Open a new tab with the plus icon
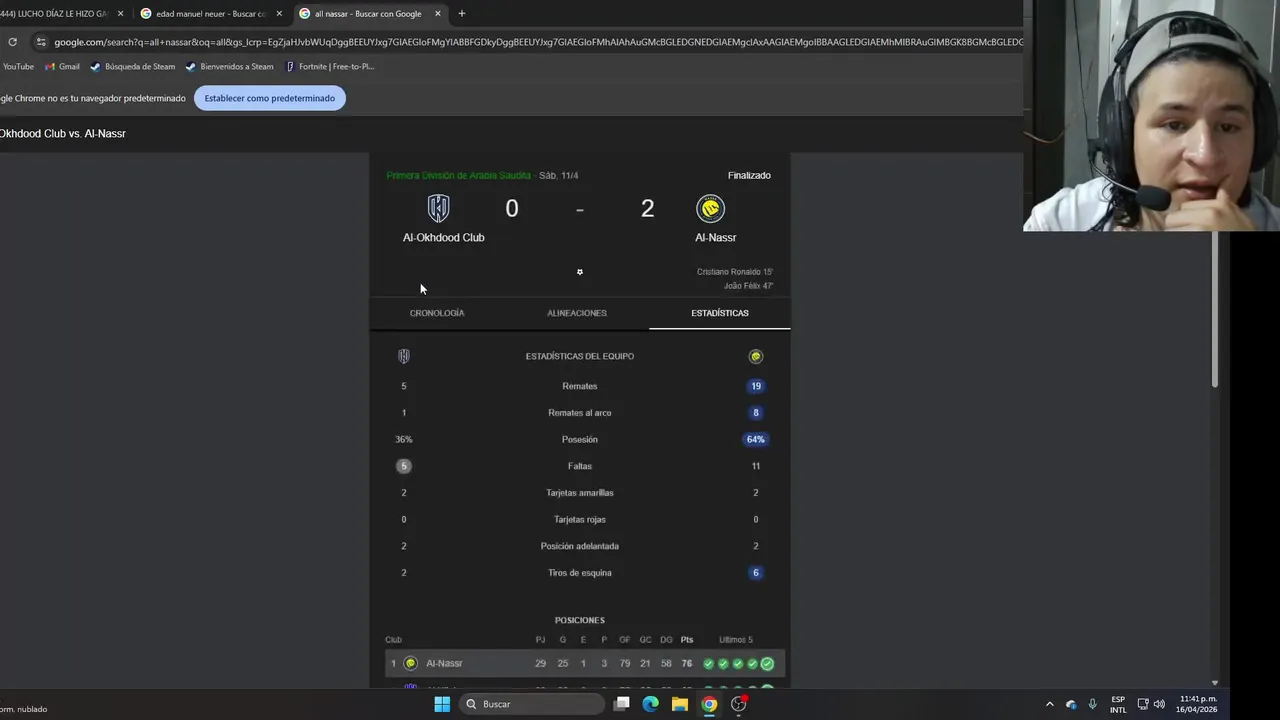1280x720 pixels. [461, 14]
